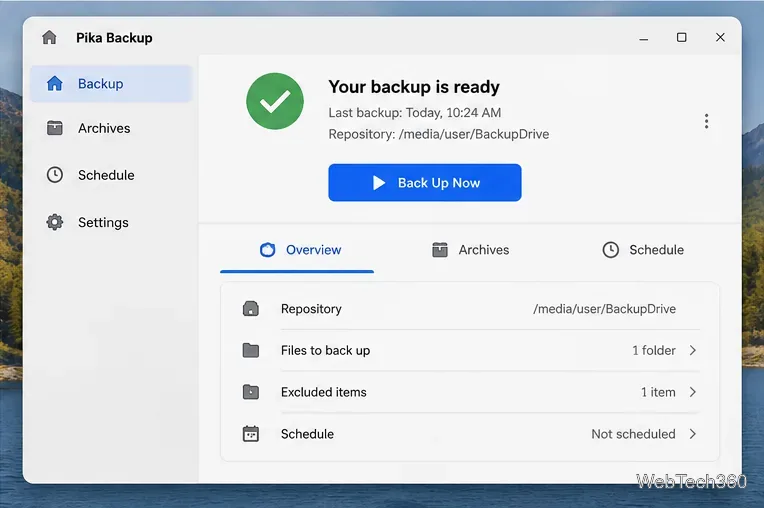This screenshot has width=764, height=508.
Task: Click 'Your backup is ready' heading
Action: (414, 87)
